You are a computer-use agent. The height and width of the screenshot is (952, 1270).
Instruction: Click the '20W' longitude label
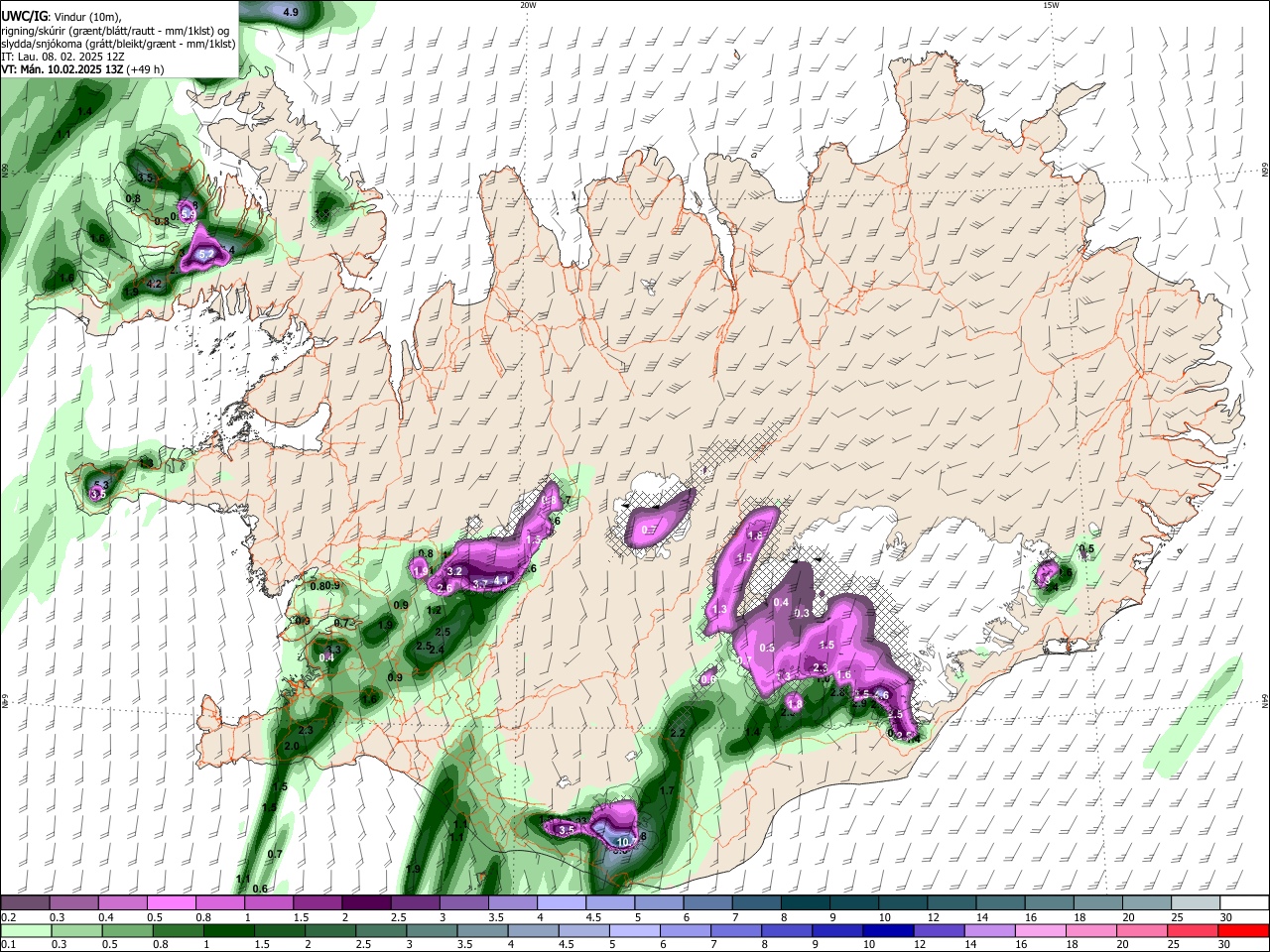point(528,5)
